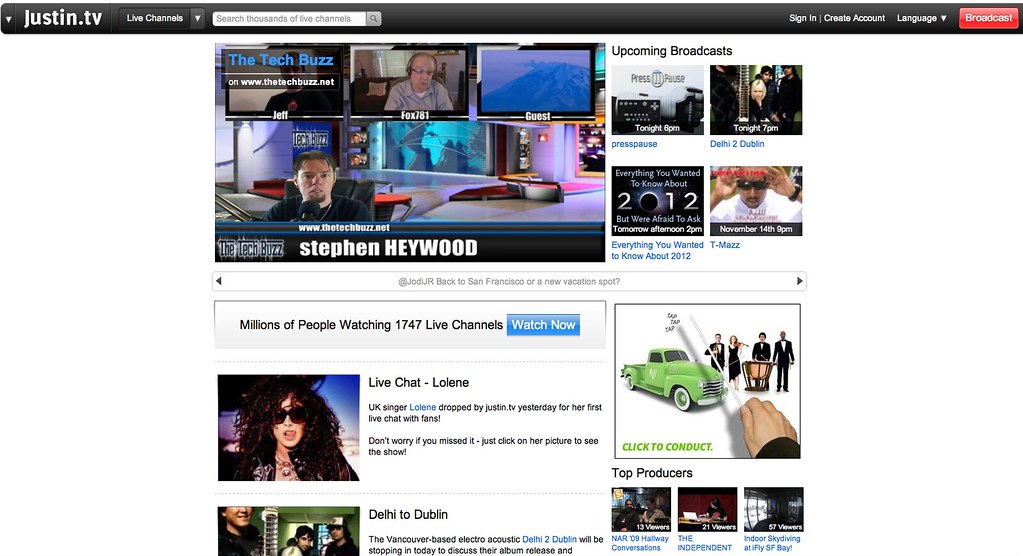1023x556 pixels.
Task: Focus the search live channels field
Action: tap(290, 19)
